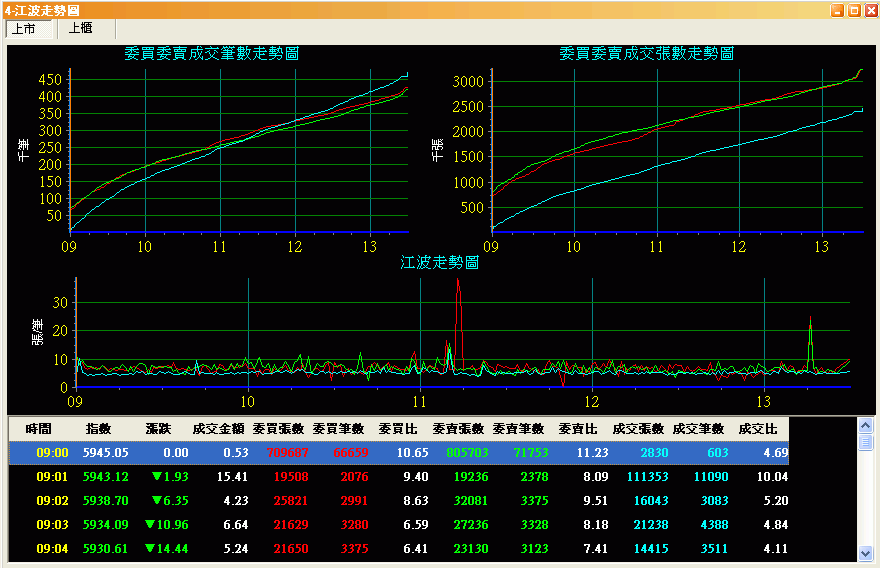The height and width of the screenshot is (568, 880).
Task: Click the ▼10.96 change value
Action: [167, 525]
